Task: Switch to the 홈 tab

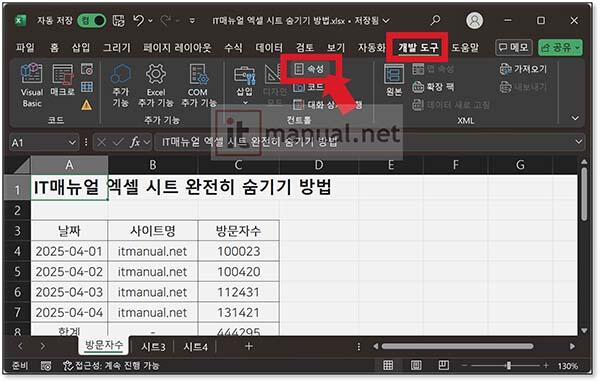Action: [54, 47]
